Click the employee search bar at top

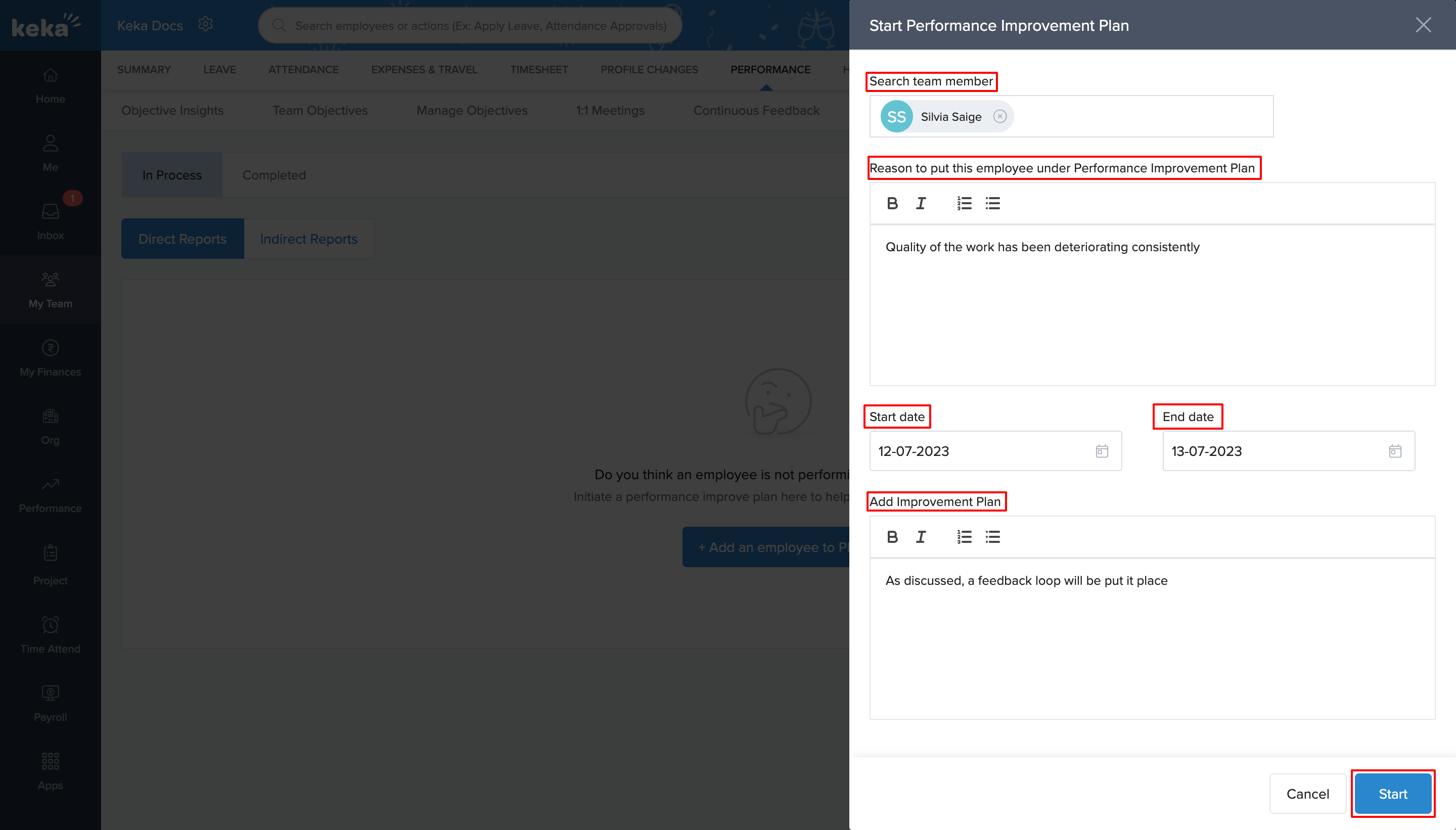[469, 25]
